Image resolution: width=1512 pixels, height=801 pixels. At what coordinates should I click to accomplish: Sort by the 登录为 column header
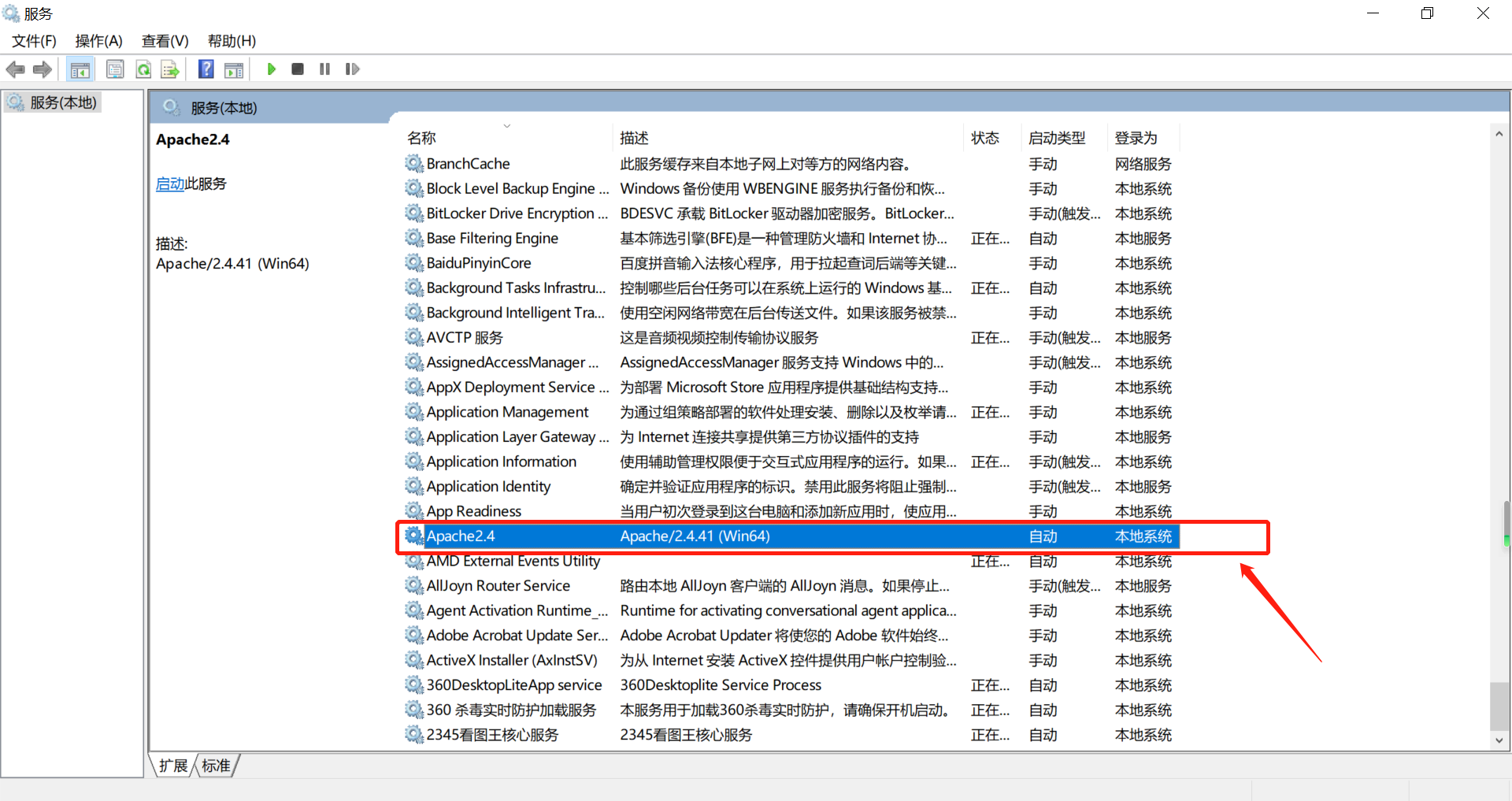click(1143, 138)
